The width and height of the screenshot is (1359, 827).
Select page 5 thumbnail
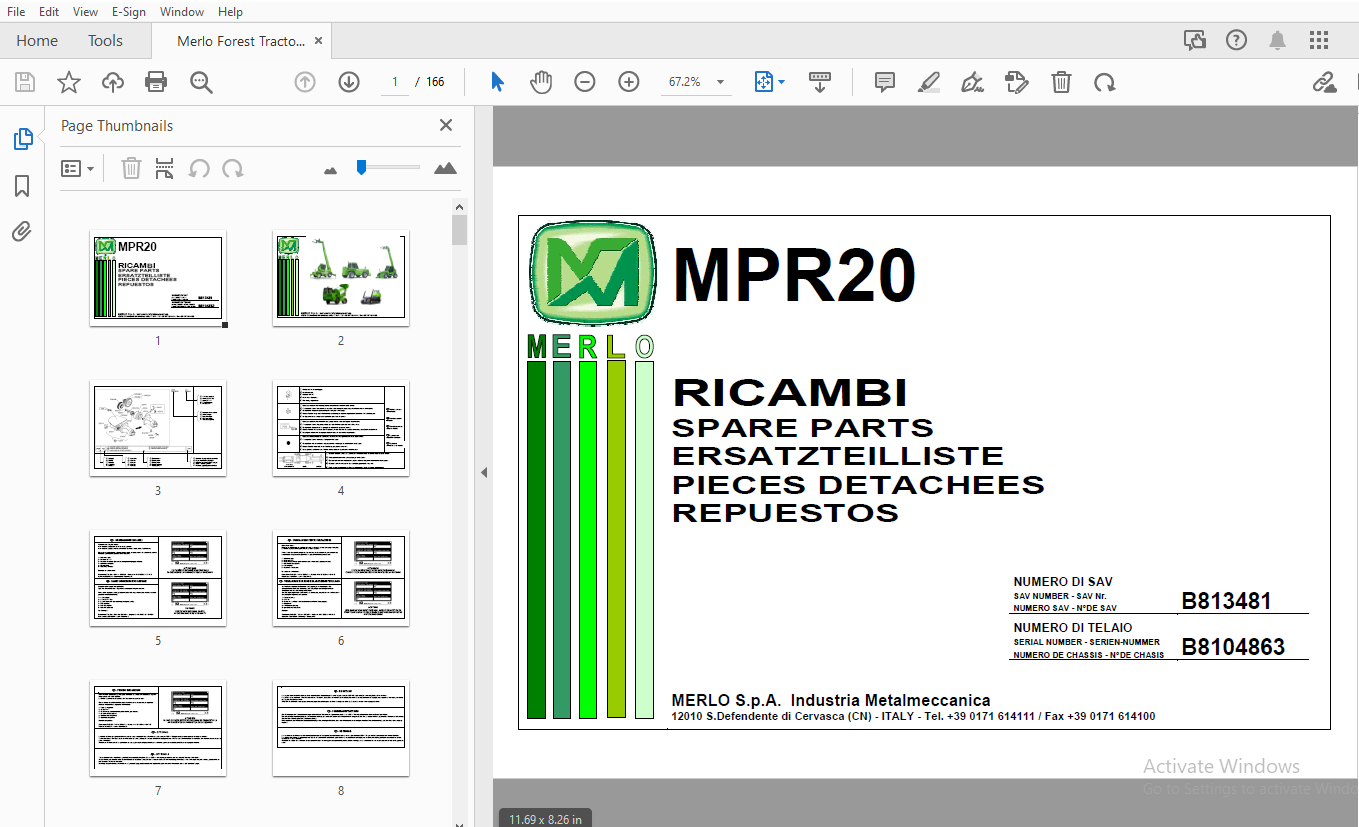pyautogui.click(x=158, y=577)
